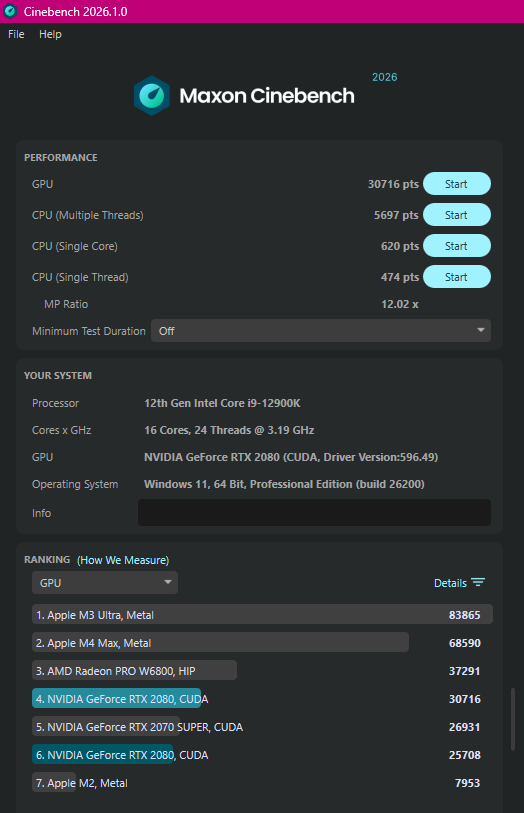Click the MP Ratio value 12.02 x

400,304
